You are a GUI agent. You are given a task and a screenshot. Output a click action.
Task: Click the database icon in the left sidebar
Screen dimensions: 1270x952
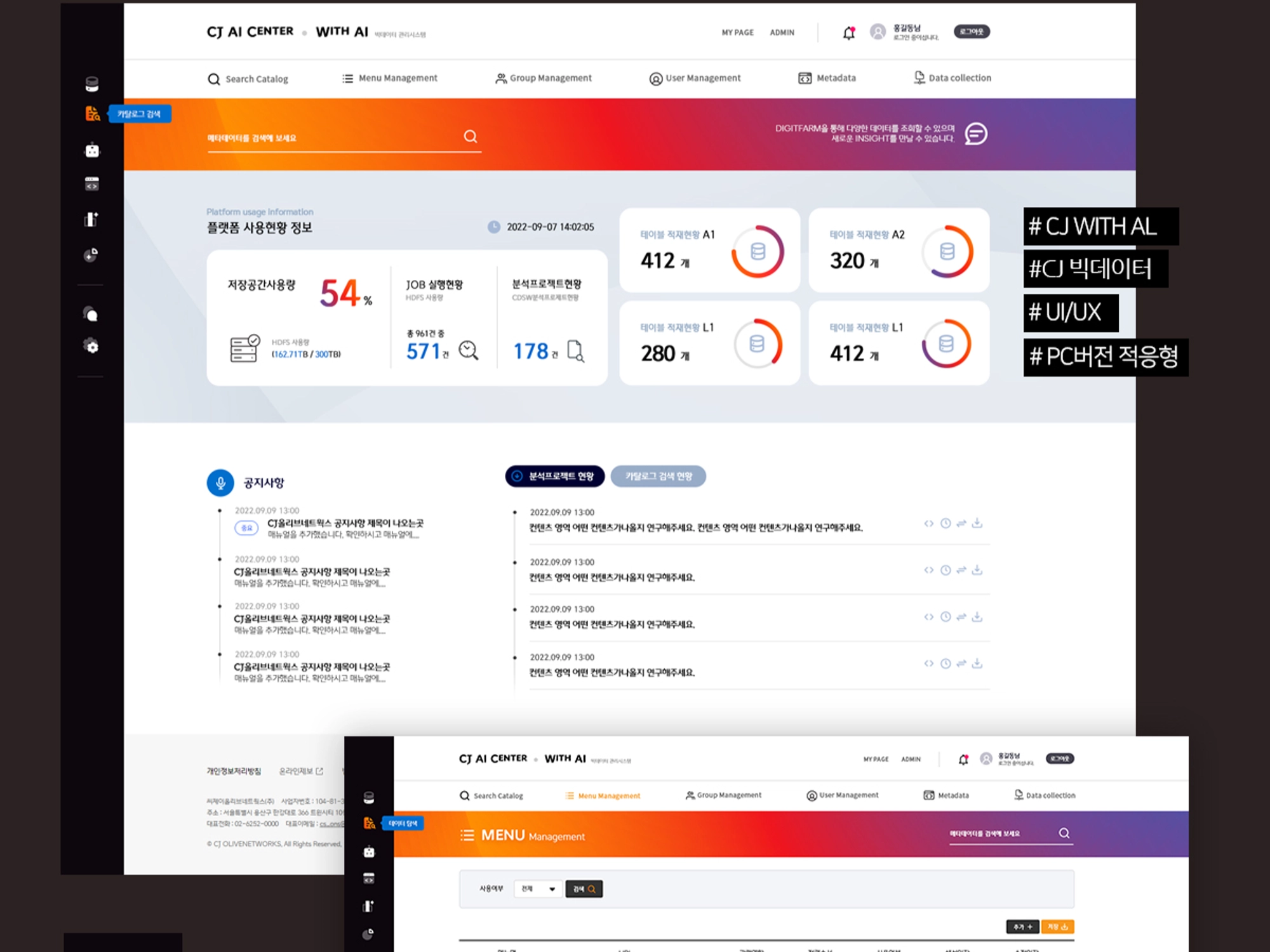coord(92,84)
